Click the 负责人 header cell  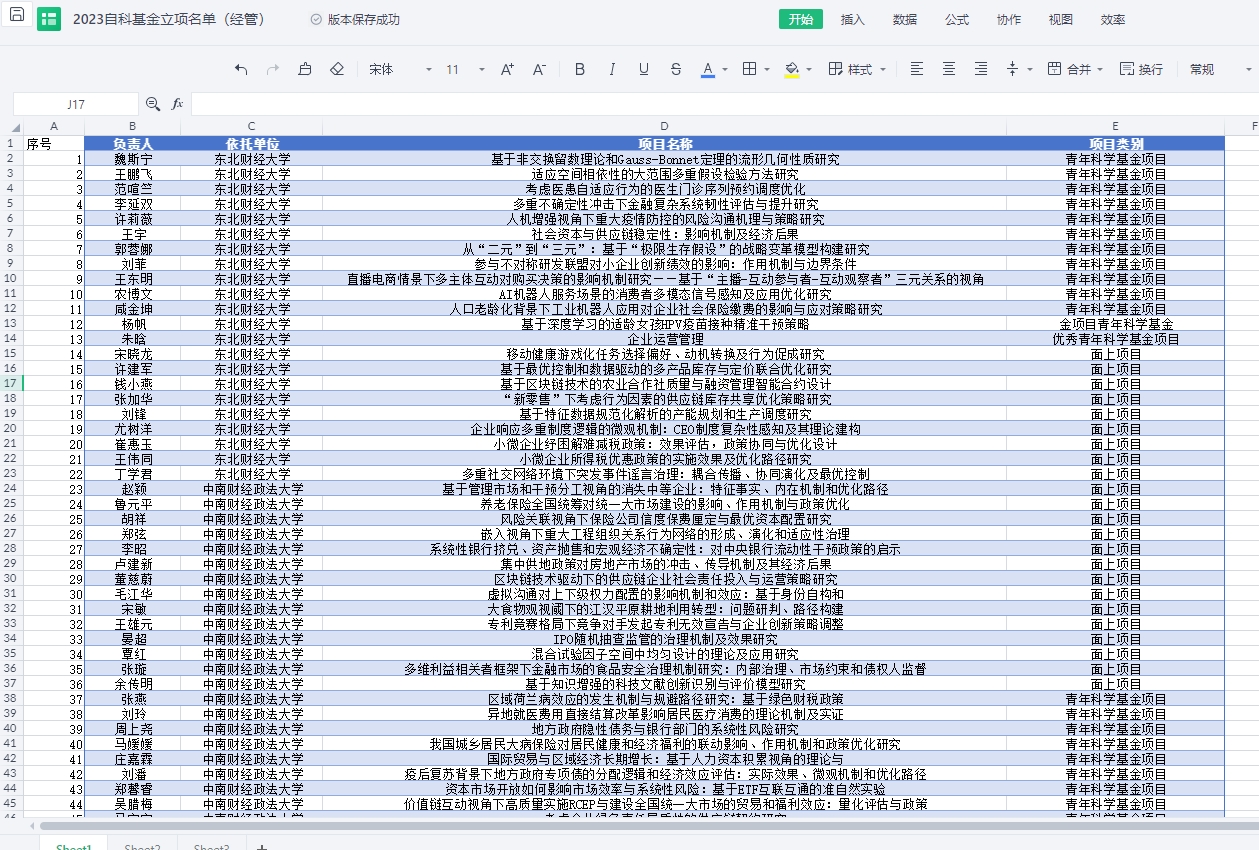pyautogui.click(x=133, y=144)
